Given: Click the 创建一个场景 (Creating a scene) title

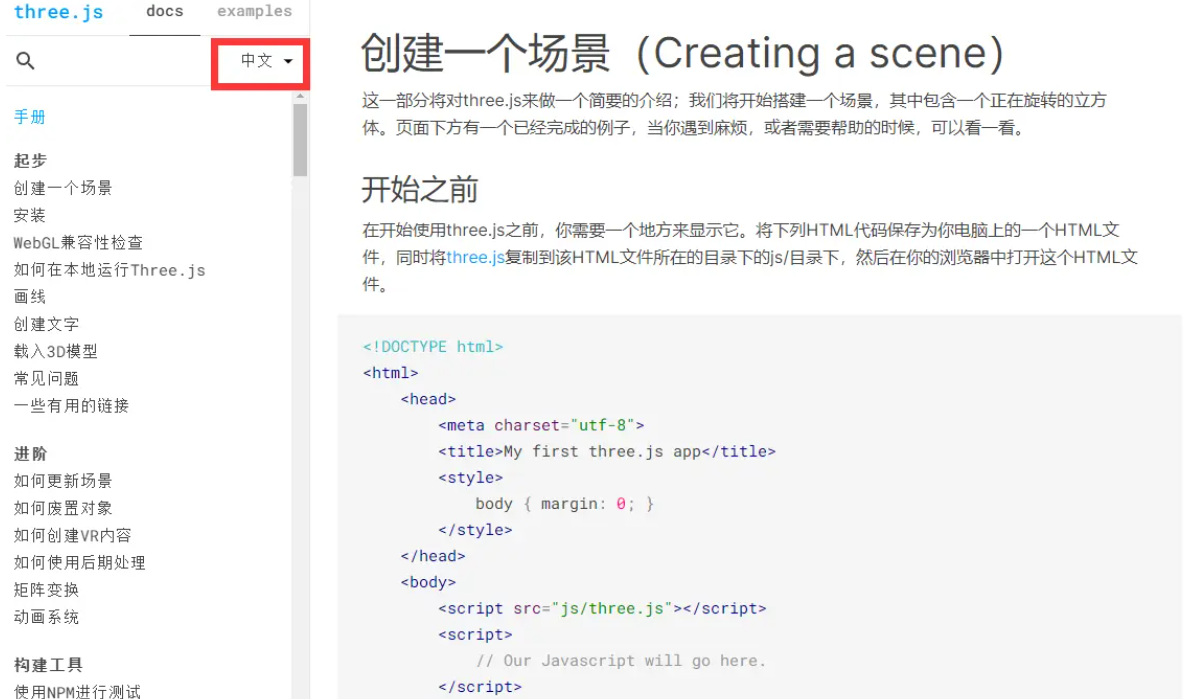Looking at the screenshot, I should pos(682,53).
